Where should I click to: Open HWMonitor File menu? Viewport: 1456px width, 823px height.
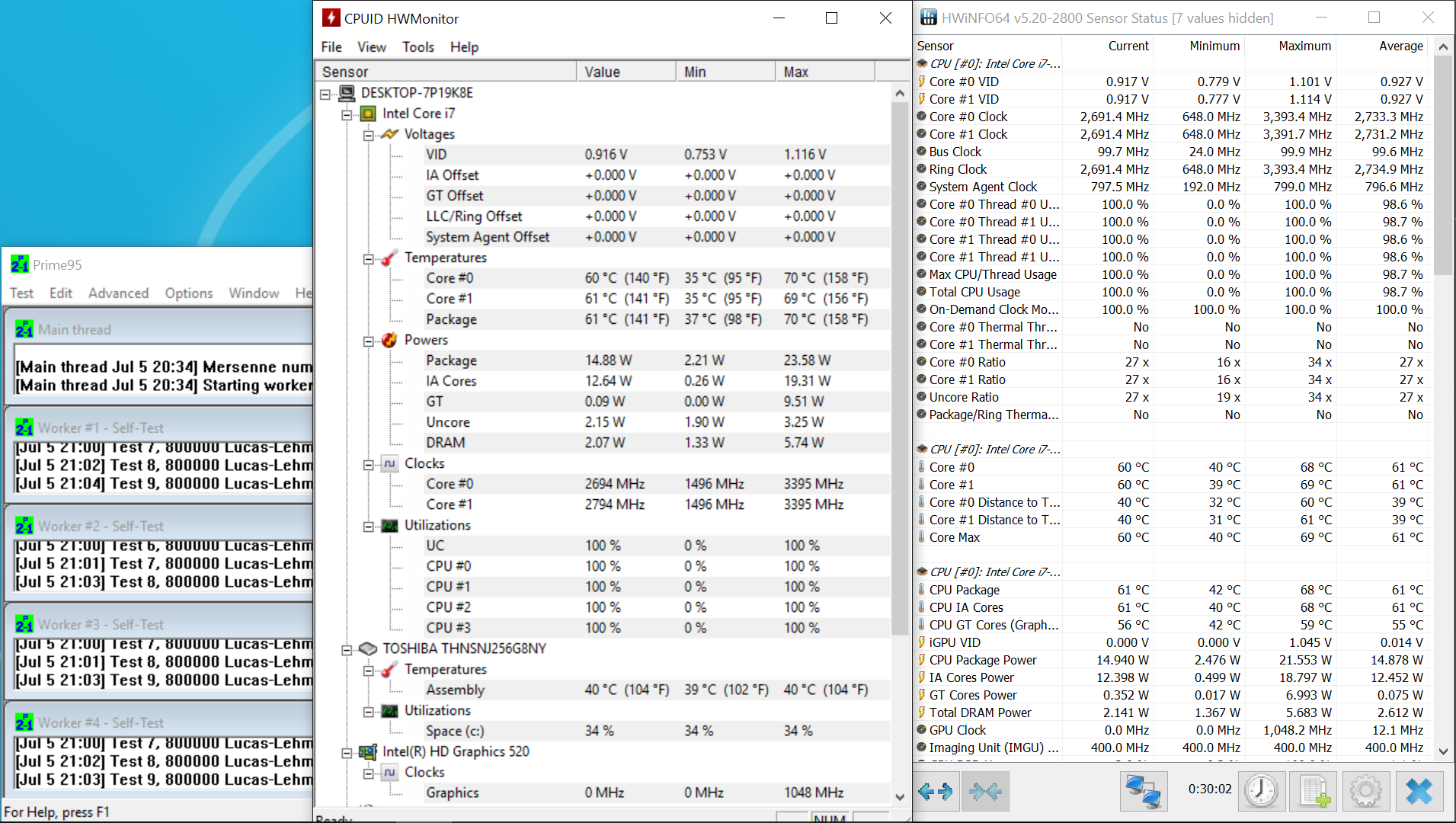pyautogui.click(x=331, y=47)
